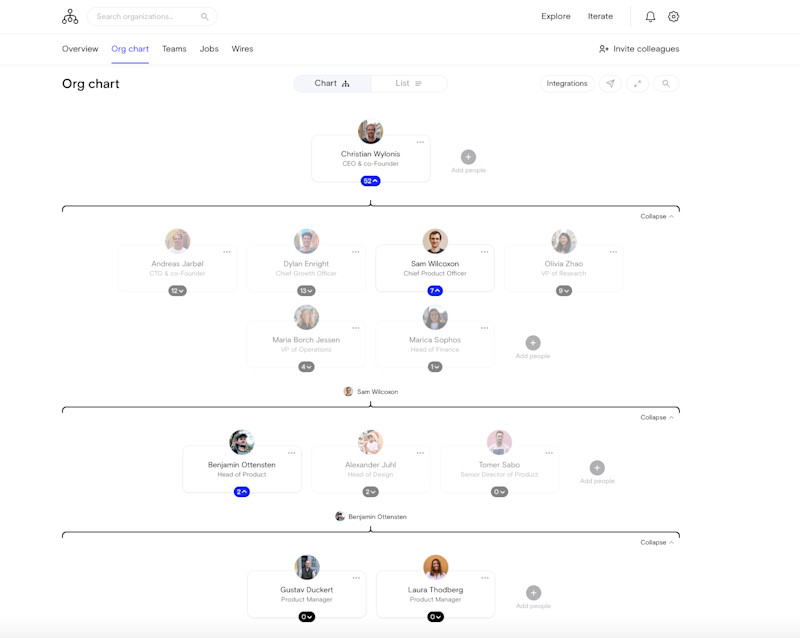Expand Laura Thodberg 0 reports badge

[435, 617]
